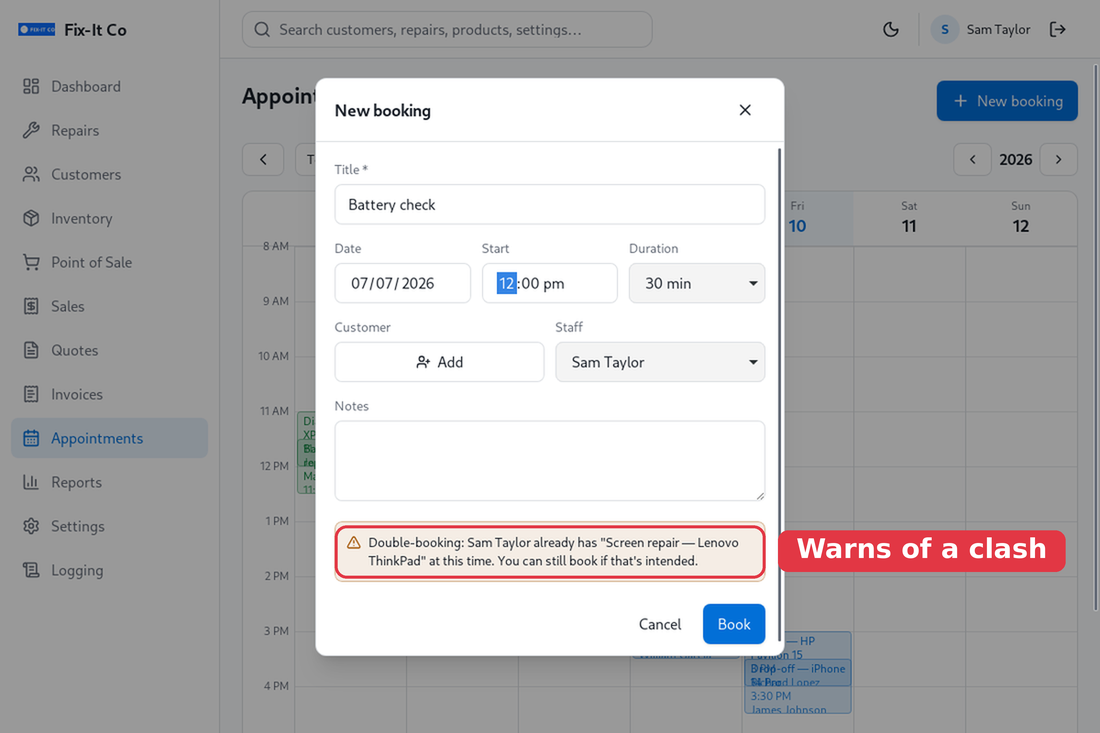Click the Inventory box icon
This screenshot has width=1100, height=733.
(31, 218)
